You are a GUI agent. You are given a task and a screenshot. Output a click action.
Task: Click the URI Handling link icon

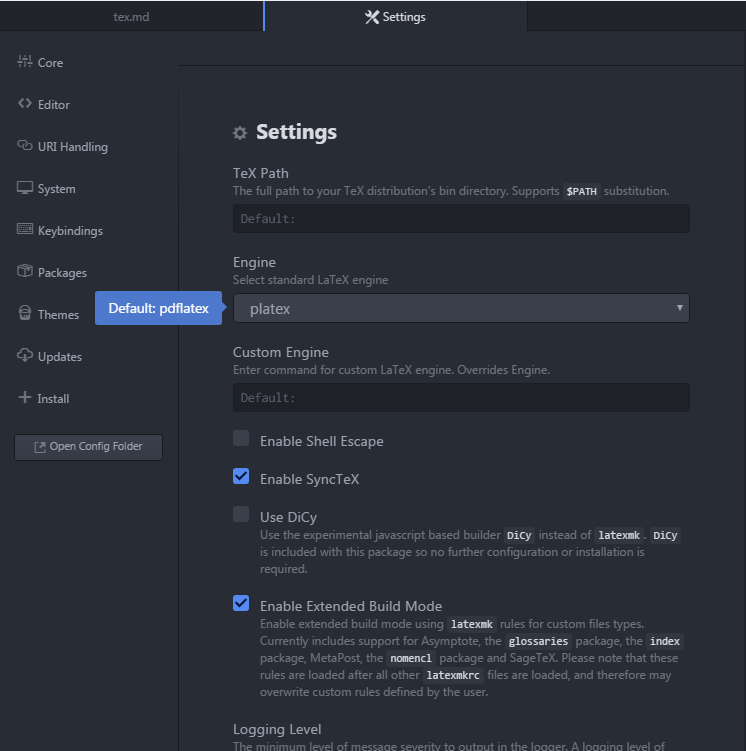point(25,146)
